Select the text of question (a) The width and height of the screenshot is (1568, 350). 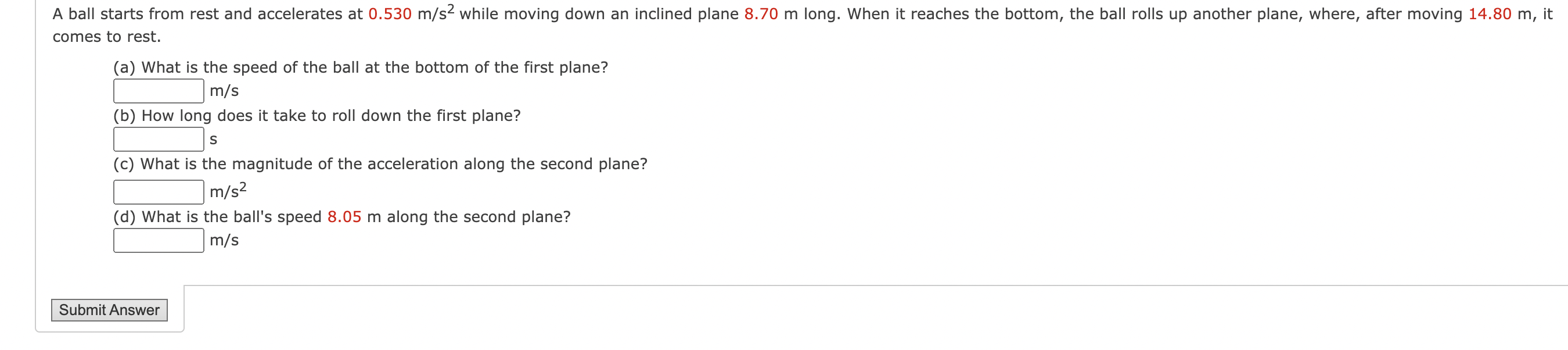click(x=360, y=67)
